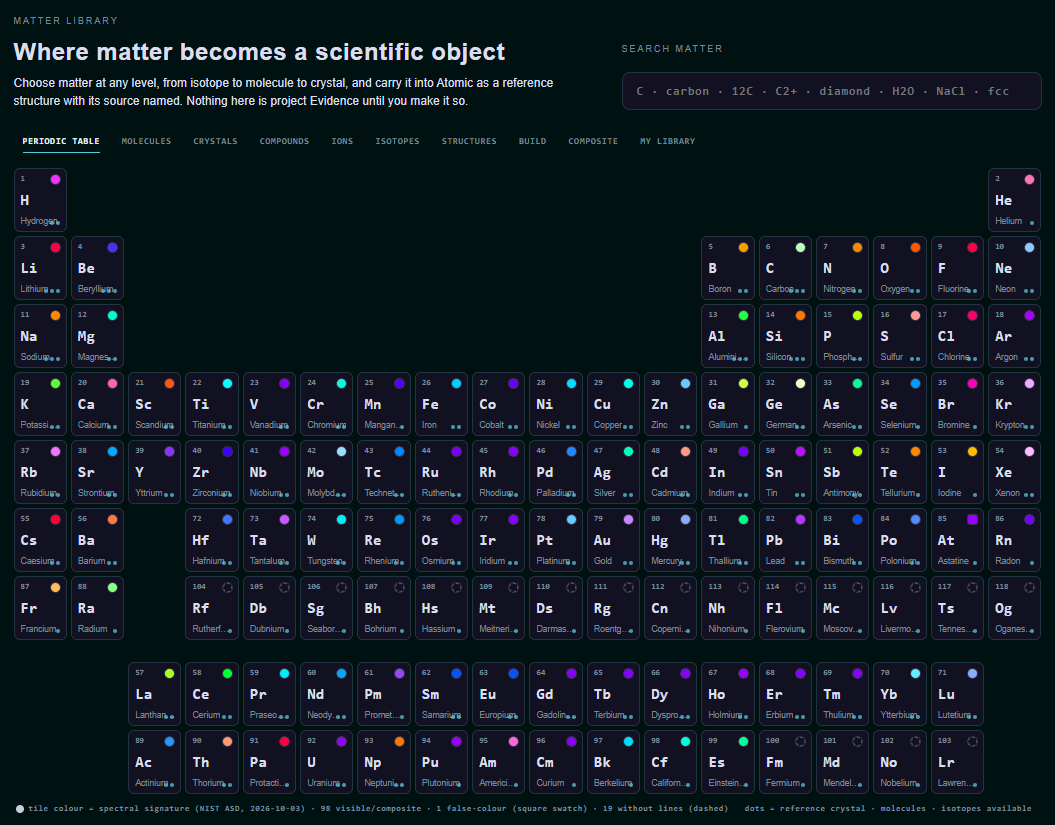Click Hydrogen's magenta spectral colour dot
Viewport: 1055px width, 825px height.
(55, 179)
